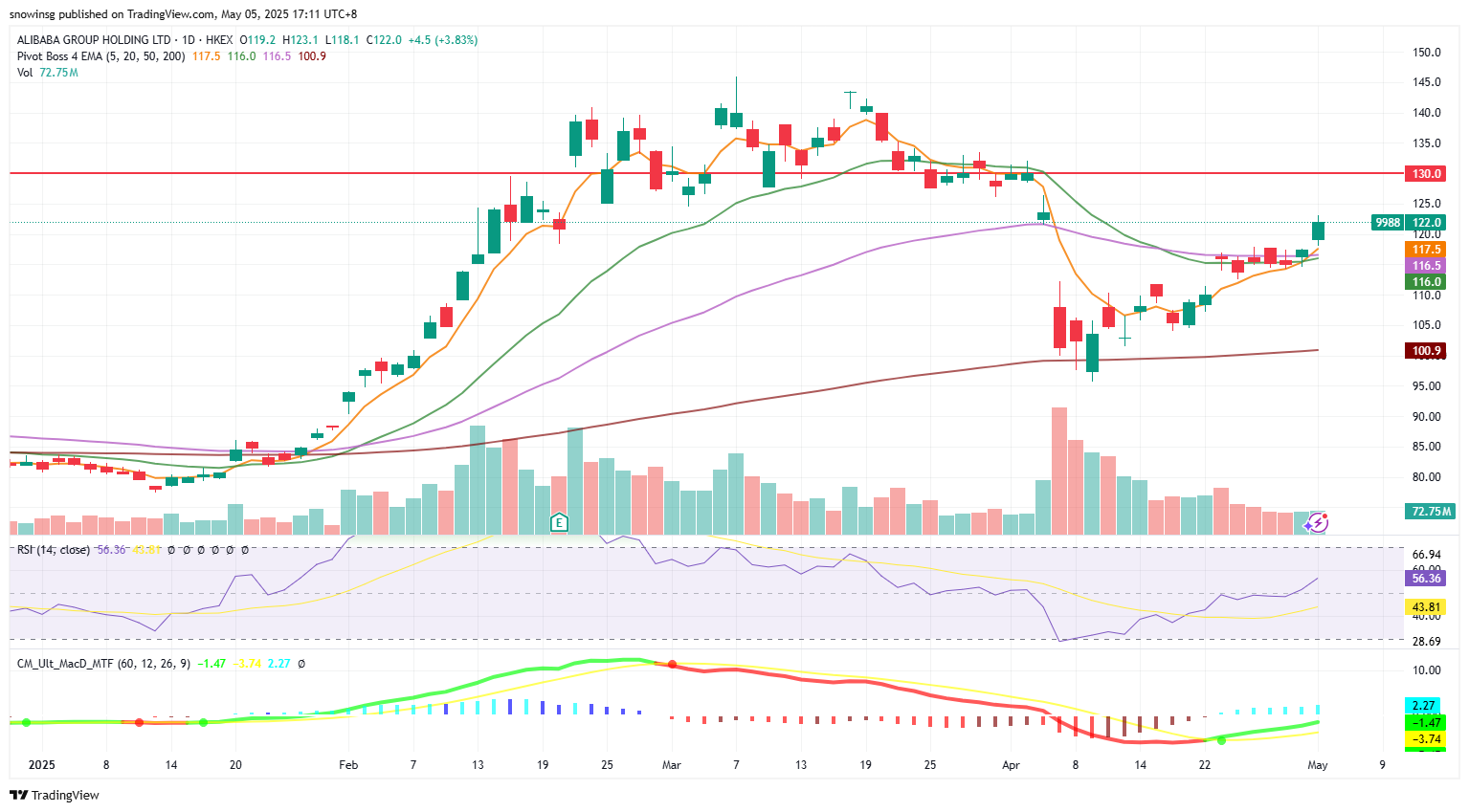Image resolution: width=1469 pixels, height=812 pixels.
Task: Click the 66.94 RSI scale value
Action: point(1426,555)
